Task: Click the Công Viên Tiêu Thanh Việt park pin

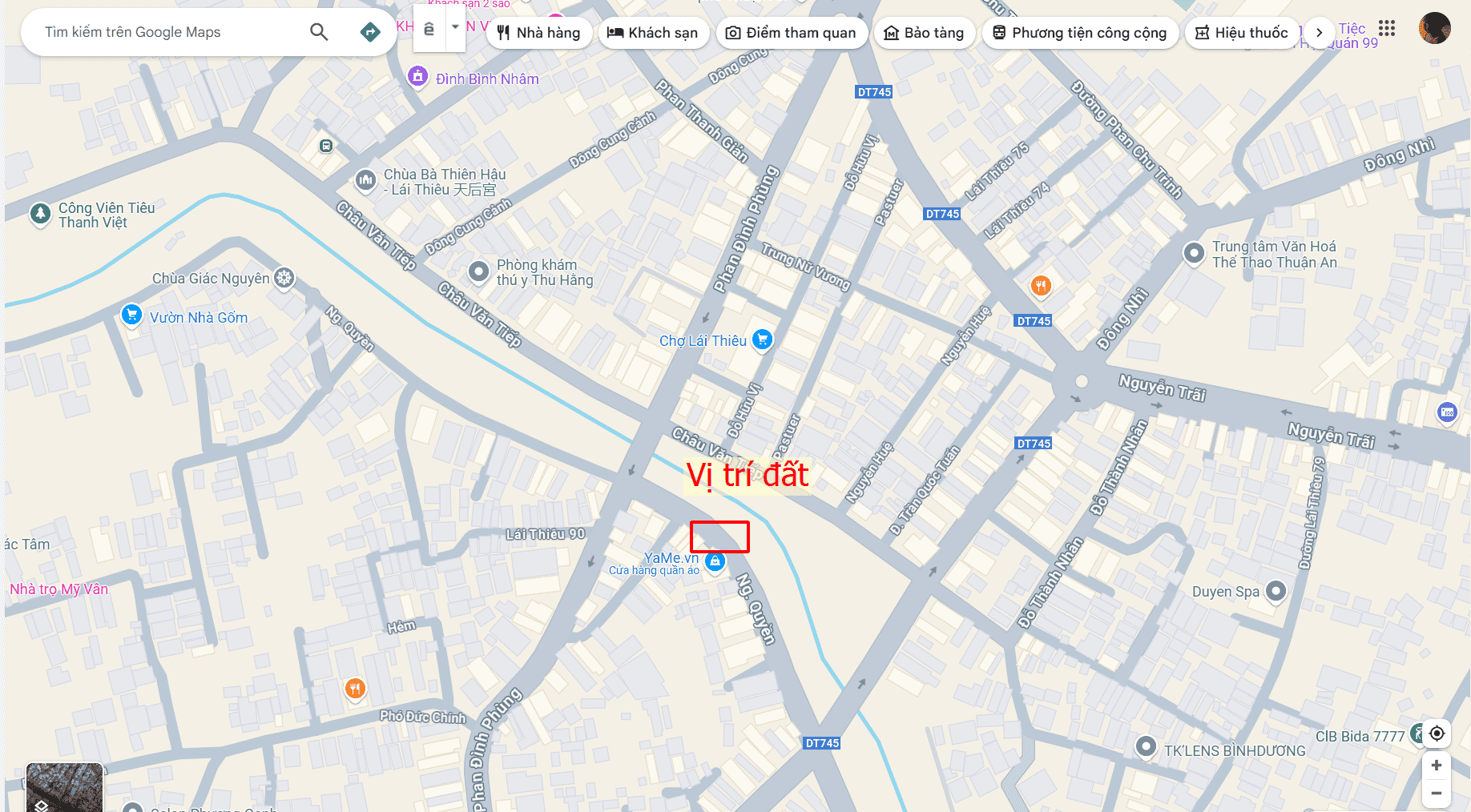Action: pos(40,215)
